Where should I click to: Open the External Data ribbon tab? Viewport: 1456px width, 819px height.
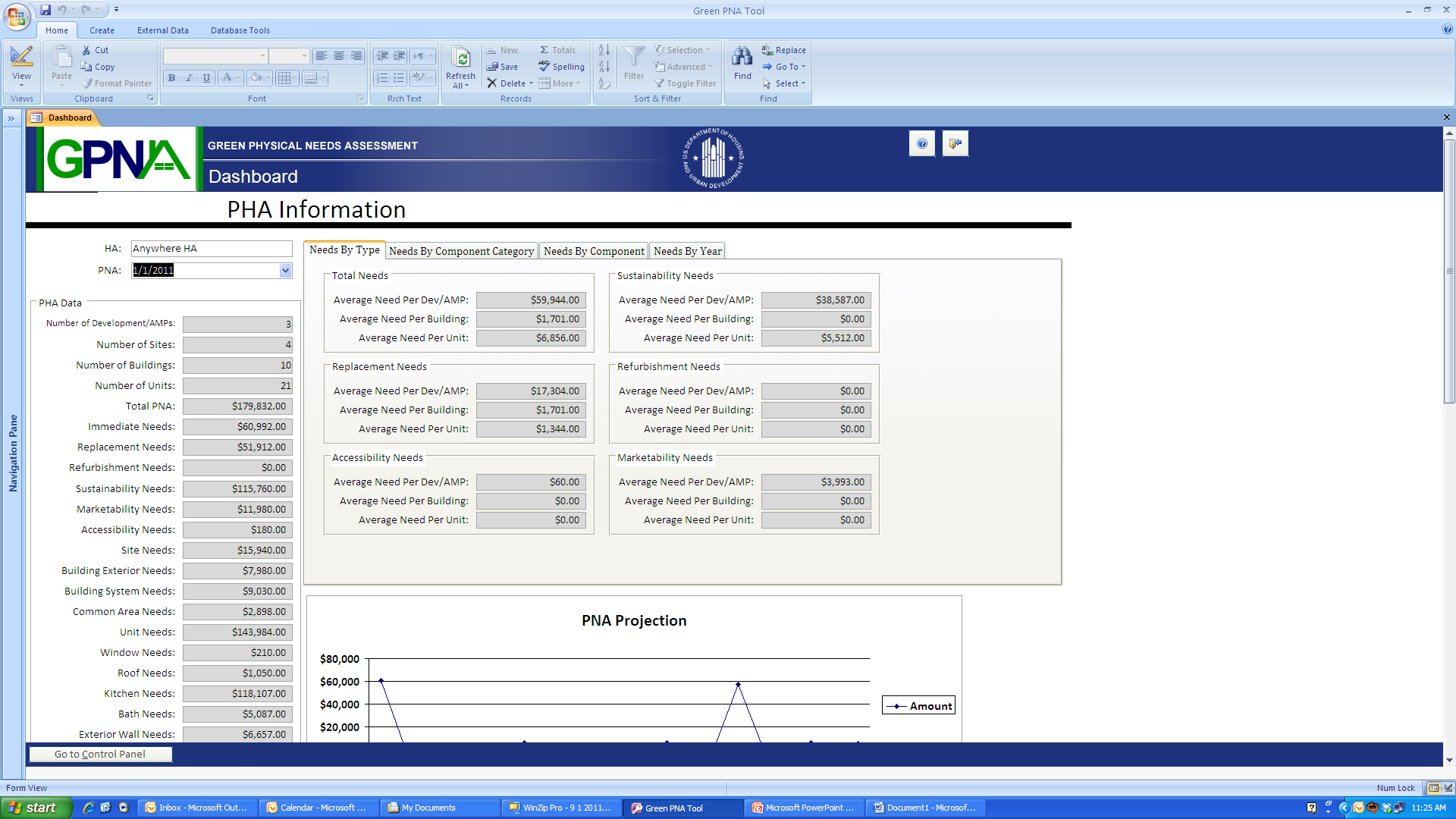pyautogui.click(x=162, y=30)
